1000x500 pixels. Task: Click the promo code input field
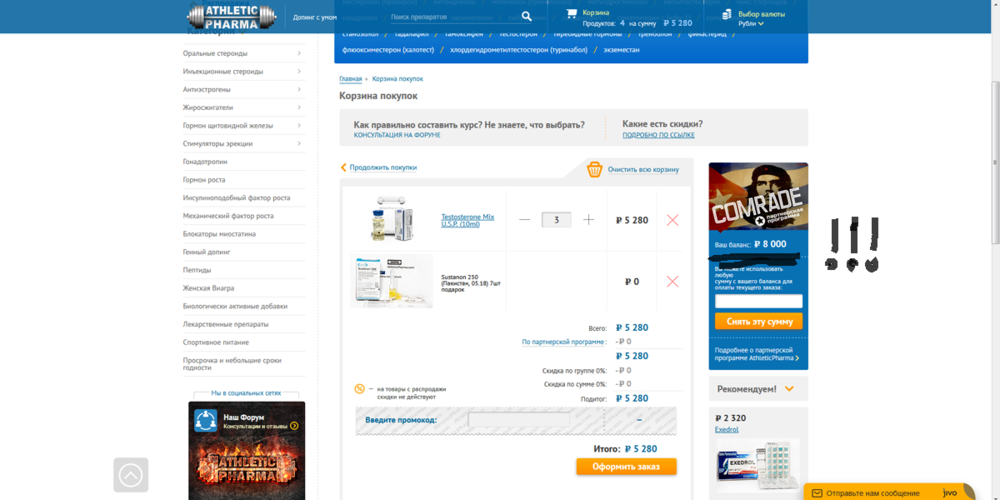519,420
